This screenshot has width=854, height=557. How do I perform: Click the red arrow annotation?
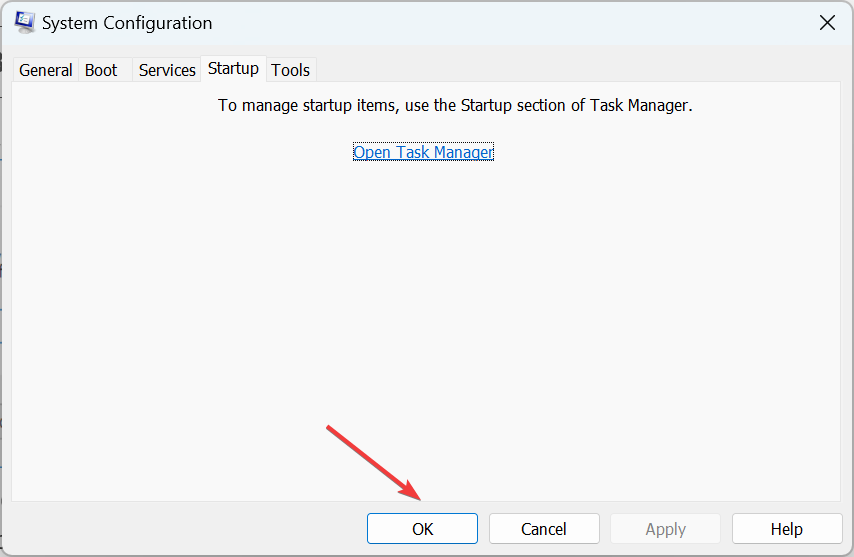point(373,462)
